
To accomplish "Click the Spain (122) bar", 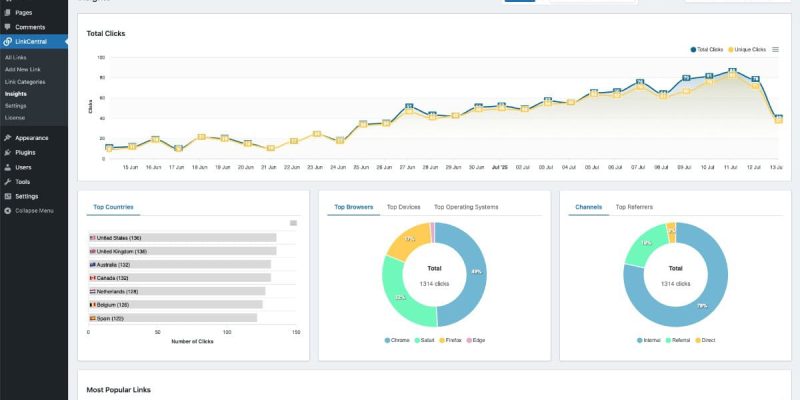I will (x=173, y=318).
